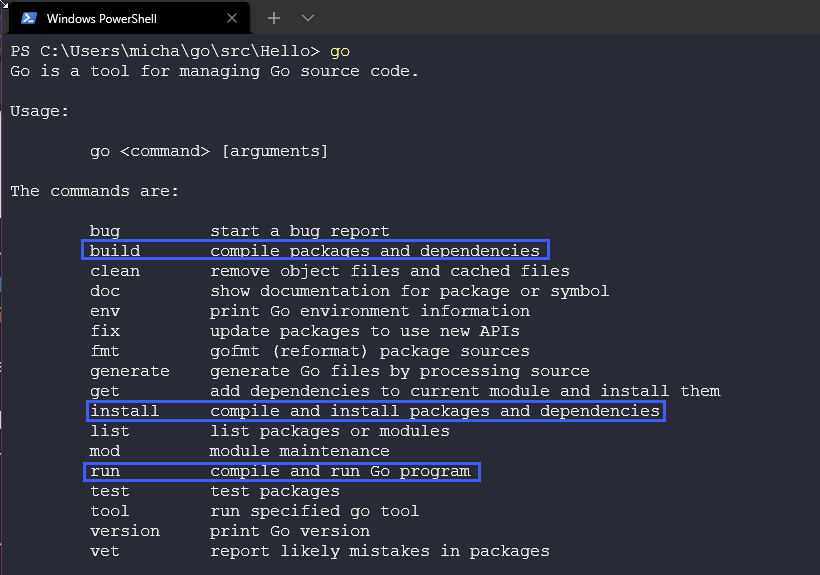The width and height of the screenshot is (820, 575).
Task: Click the 'doc' command name
Action: 105,291
